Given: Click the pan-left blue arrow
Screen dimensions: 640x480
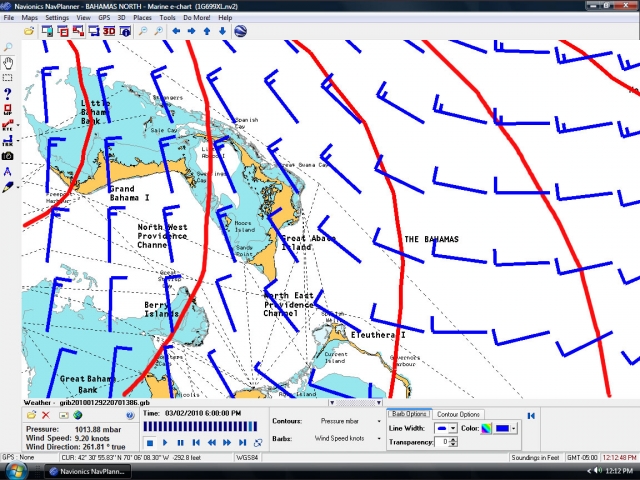Looking at the screenshot, I should 176,31.
